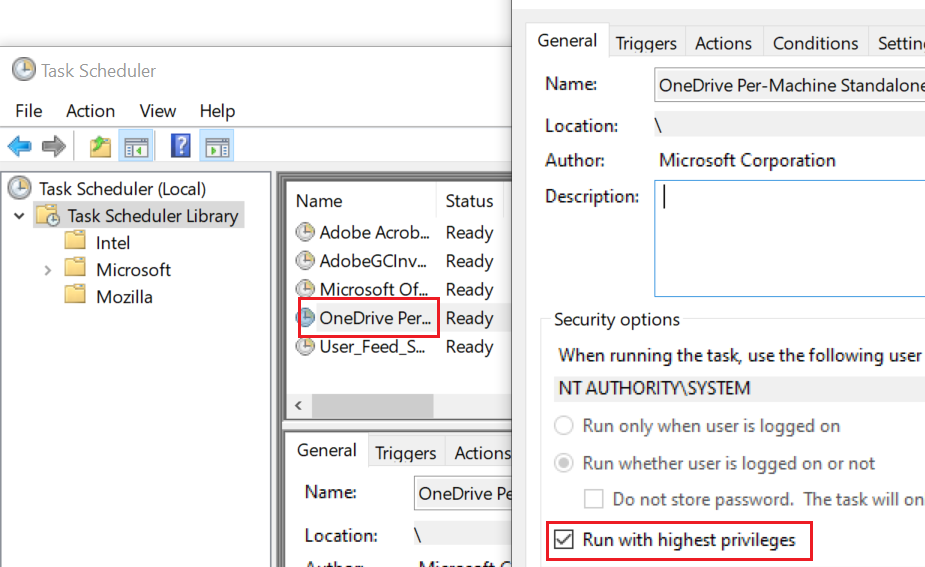Select Run whether user is logged on or not
Viewport: 925px width, 567px height.
564,463
